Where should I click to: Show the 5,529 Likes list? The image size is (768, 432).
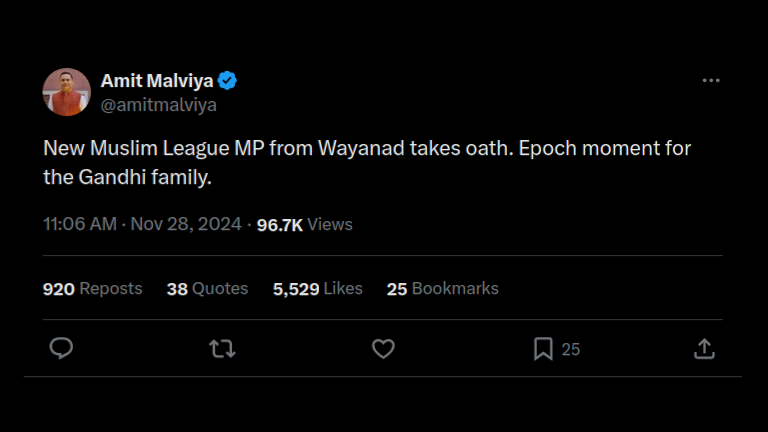tap(317, 288)
